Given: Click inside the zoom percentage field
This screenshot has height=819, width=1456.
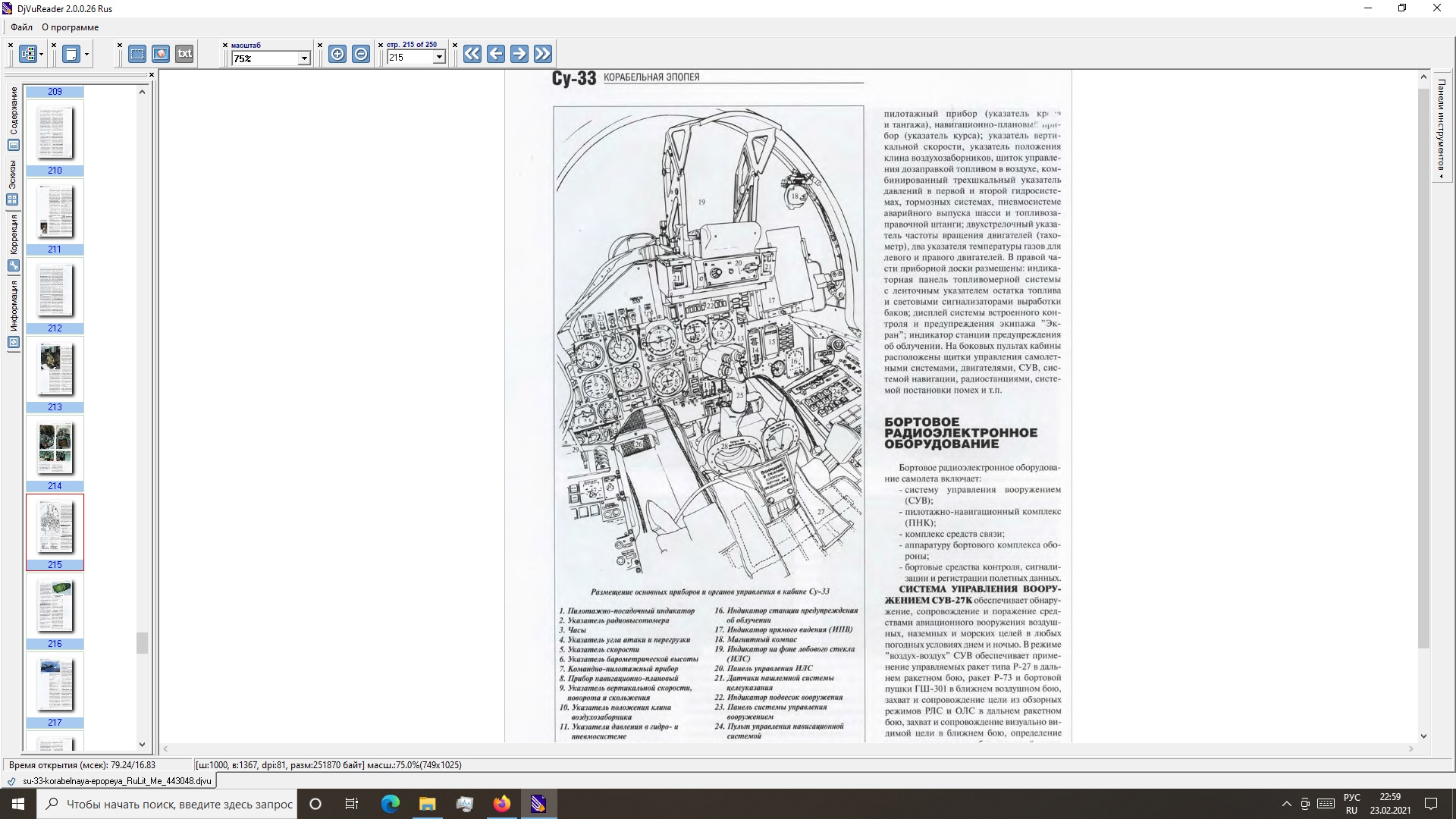Looking at the screenshot, I should pyautogui.click(x=265, y=58).
